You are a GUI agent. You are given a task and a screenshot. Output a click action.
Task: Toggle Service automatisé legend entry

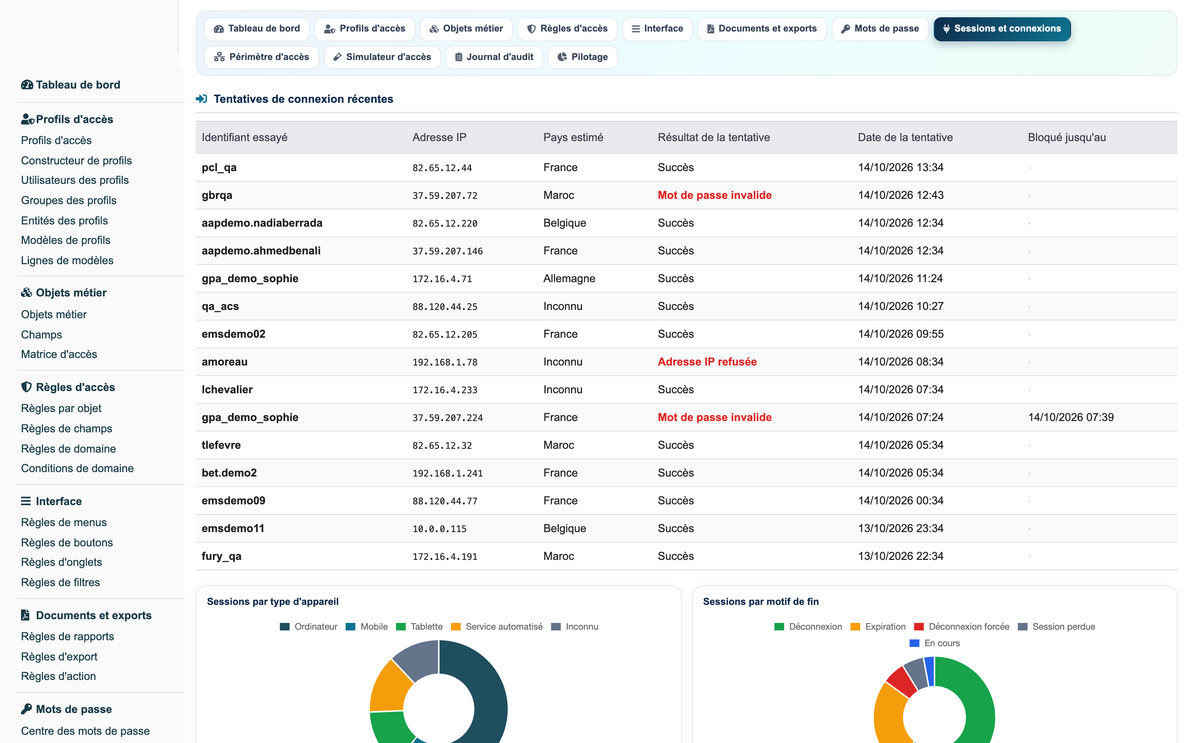(x=496, y=627)
